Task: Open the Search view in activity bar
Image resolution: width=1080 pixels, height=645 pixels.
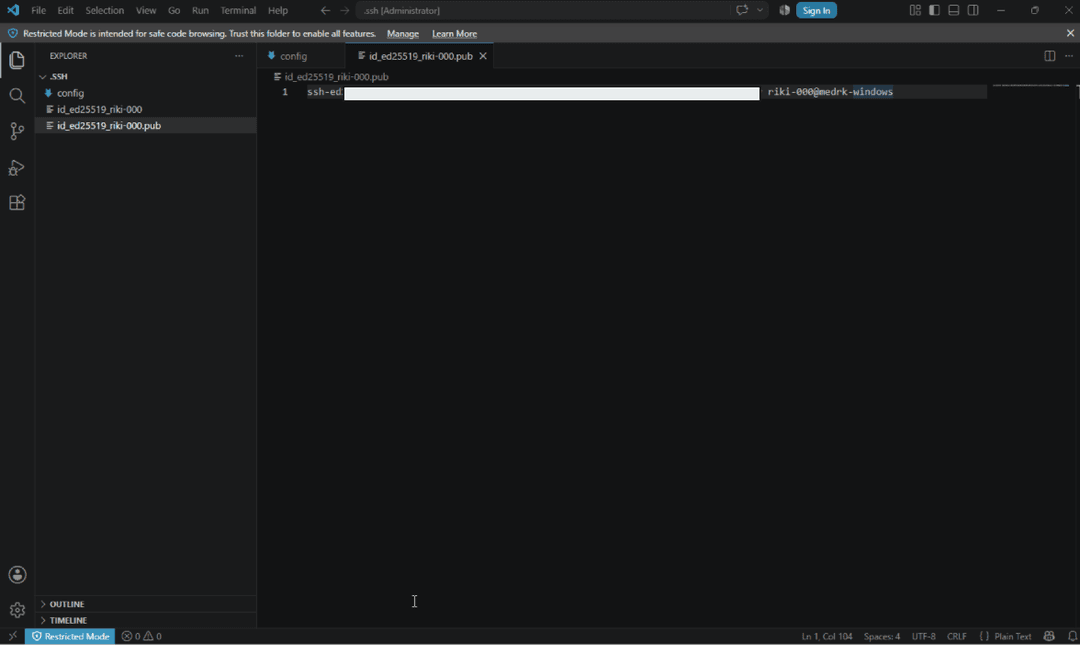Action: (x=17, y=96)
